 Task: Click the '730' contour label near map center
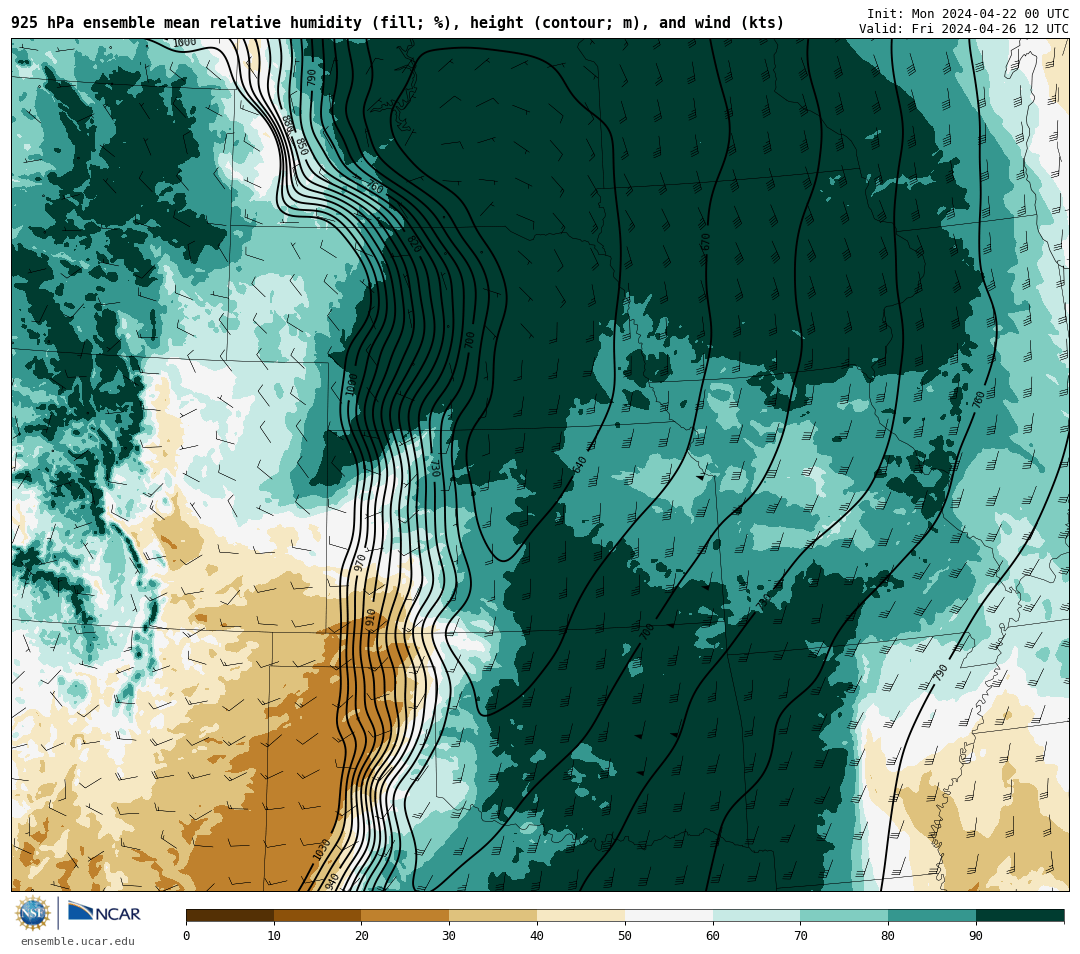click(435, 468)
